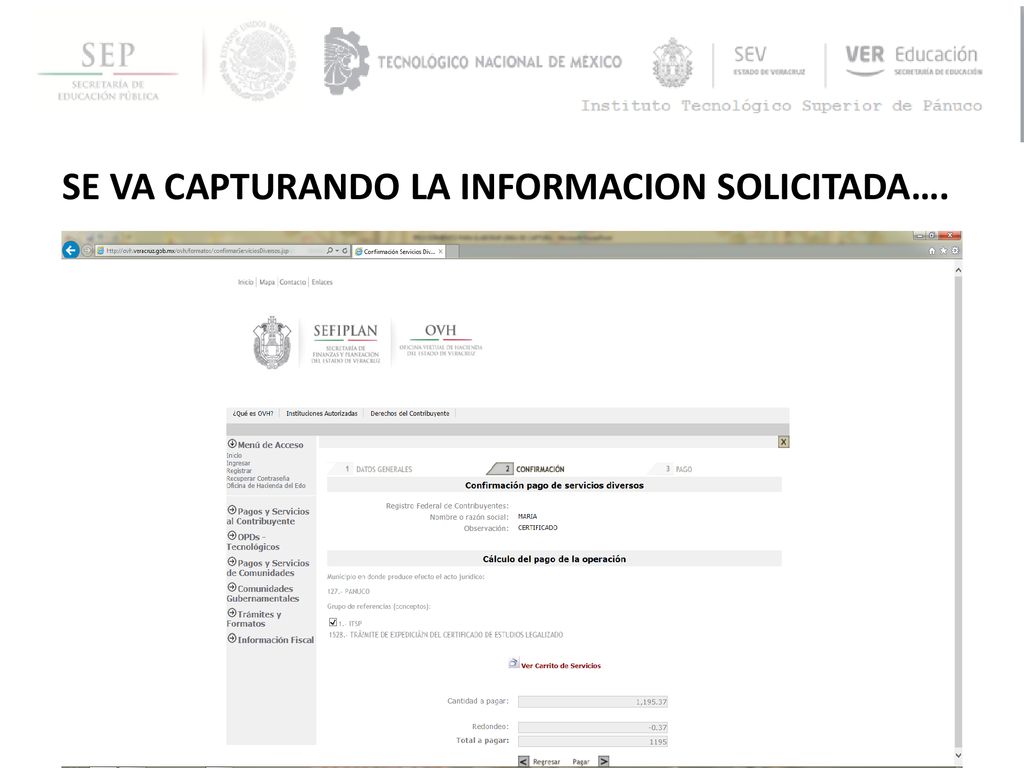Click the left arrow beside Regresar
This screenshot has width=1024, height=768.
523,761
